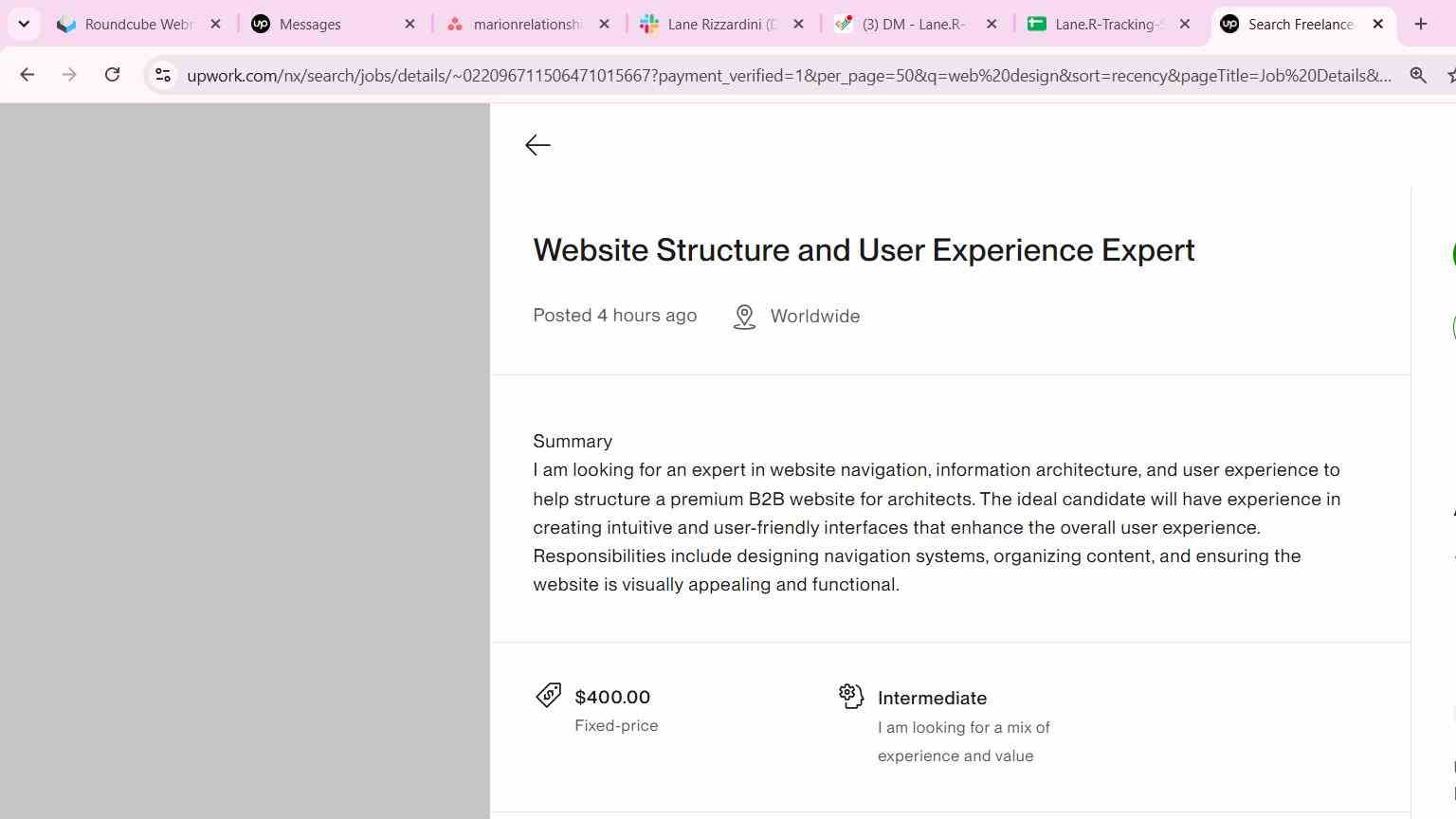Click the Worldwide location pin icon
Viewport: 1456px width, 819px height.
tap(744, 317)
